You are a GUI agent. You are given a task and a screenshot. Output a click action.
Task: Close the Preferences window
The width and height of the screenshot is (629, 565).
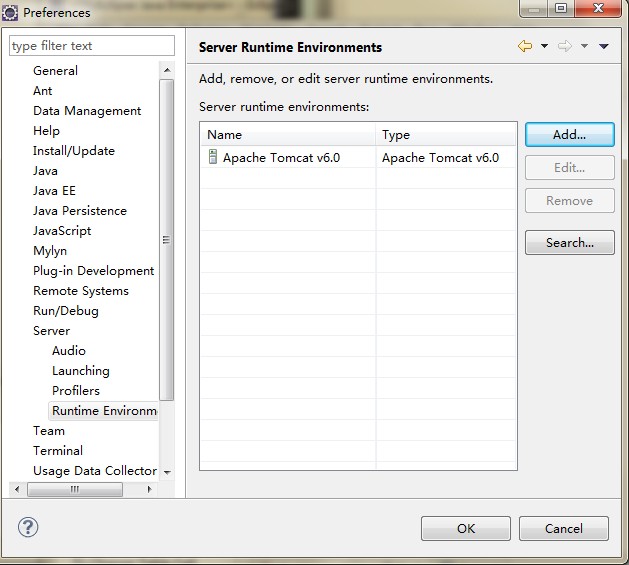(598, 8)
